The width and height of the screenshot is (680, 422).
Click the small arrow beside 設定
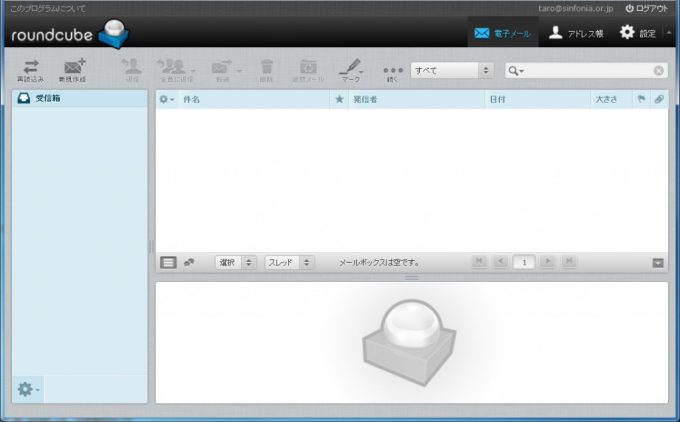[669, 33]
